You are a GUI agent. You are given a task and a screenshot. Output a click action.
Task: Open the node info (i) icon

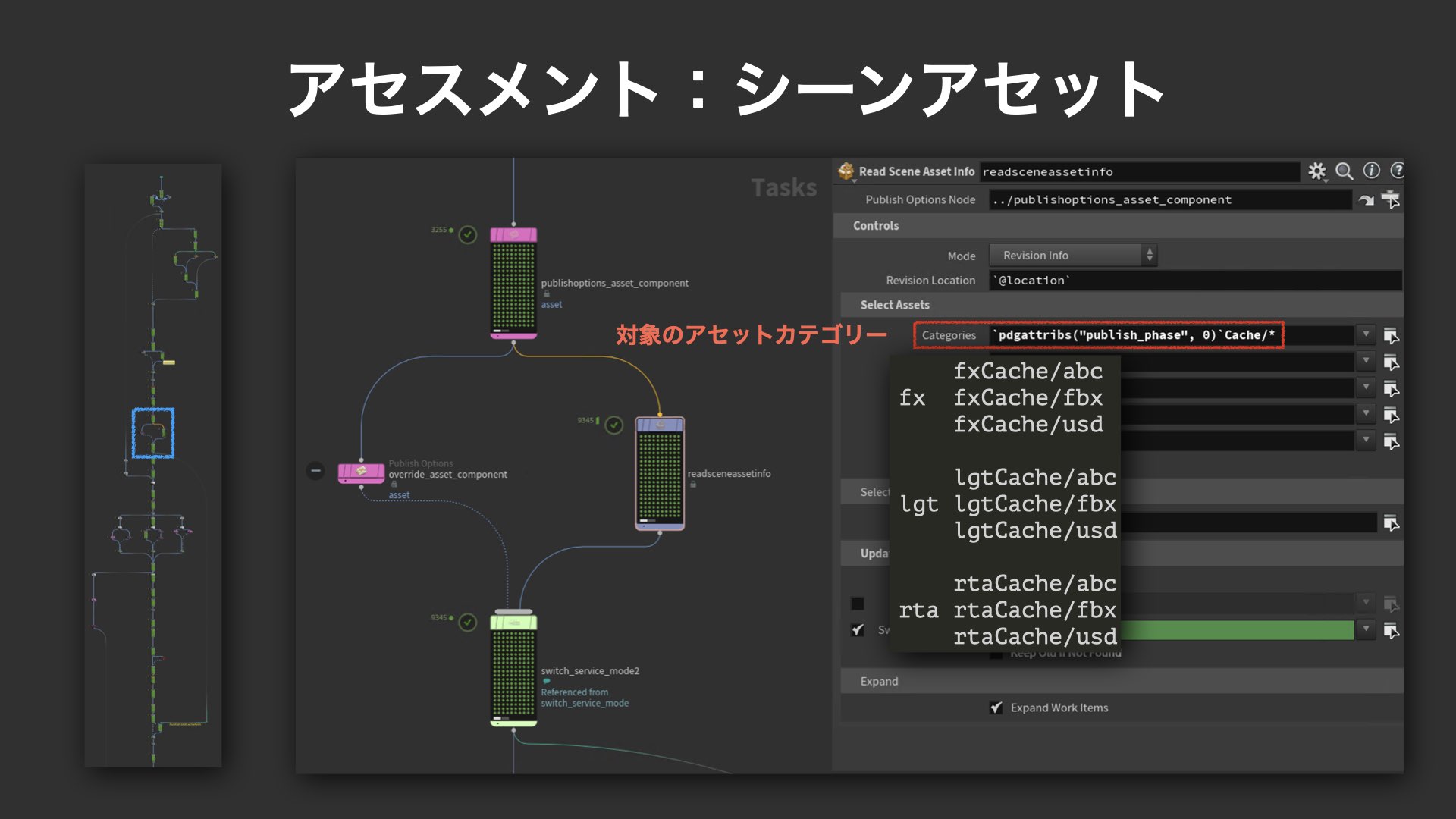(1371, 171)
